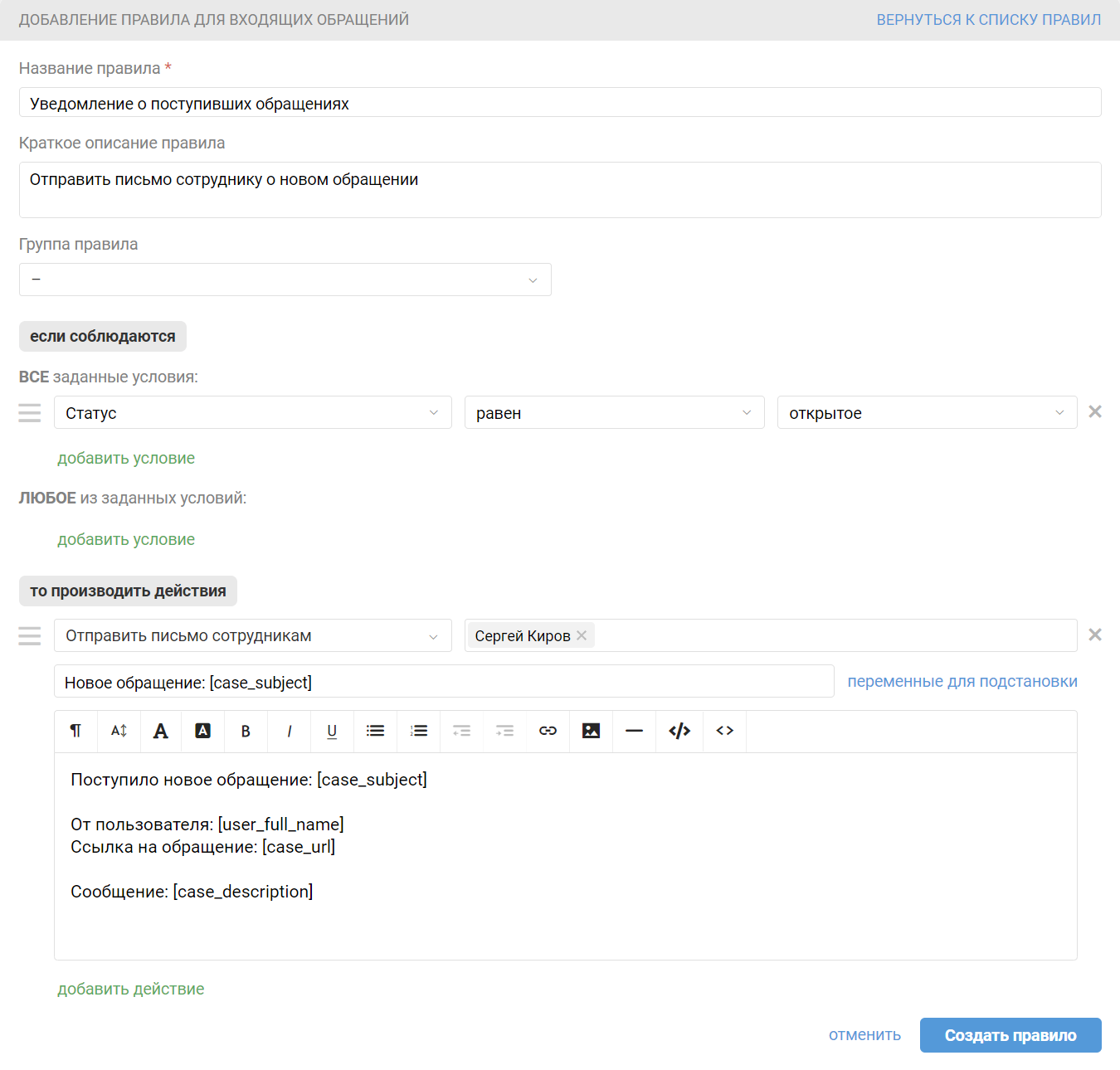The width and height of the screenshot is (1120, 1070).
Task: Insert a hyperlink via the link icon
Action: pyautogui.click(x=548, y=731)
